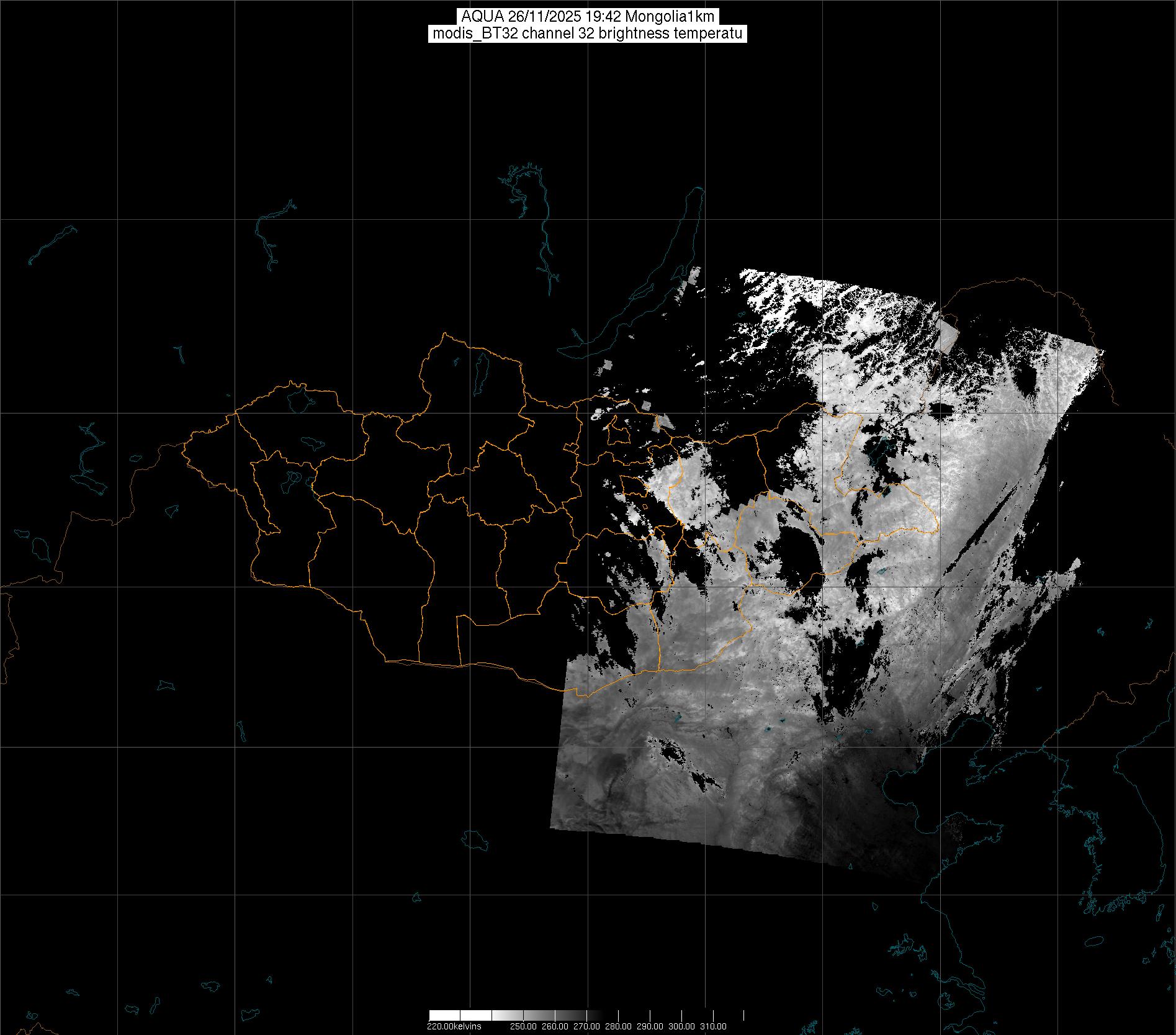The image size is (1176, 1035).
Task: Click the 220.00kelvins colorbar label
Action: (454, 1026)
